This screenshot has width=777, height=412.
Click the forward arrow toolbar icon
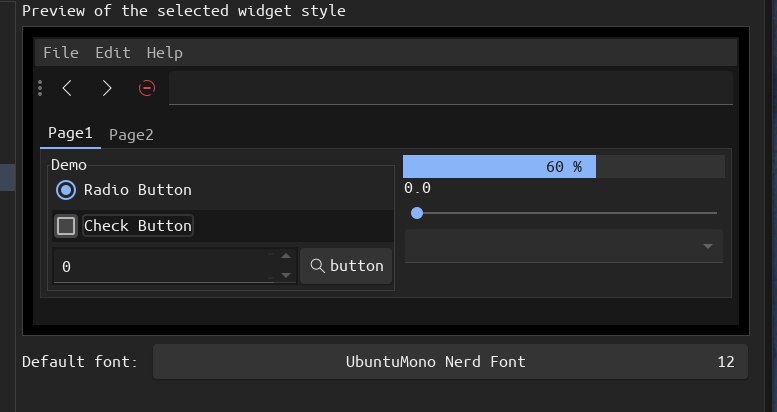(107, 88)
